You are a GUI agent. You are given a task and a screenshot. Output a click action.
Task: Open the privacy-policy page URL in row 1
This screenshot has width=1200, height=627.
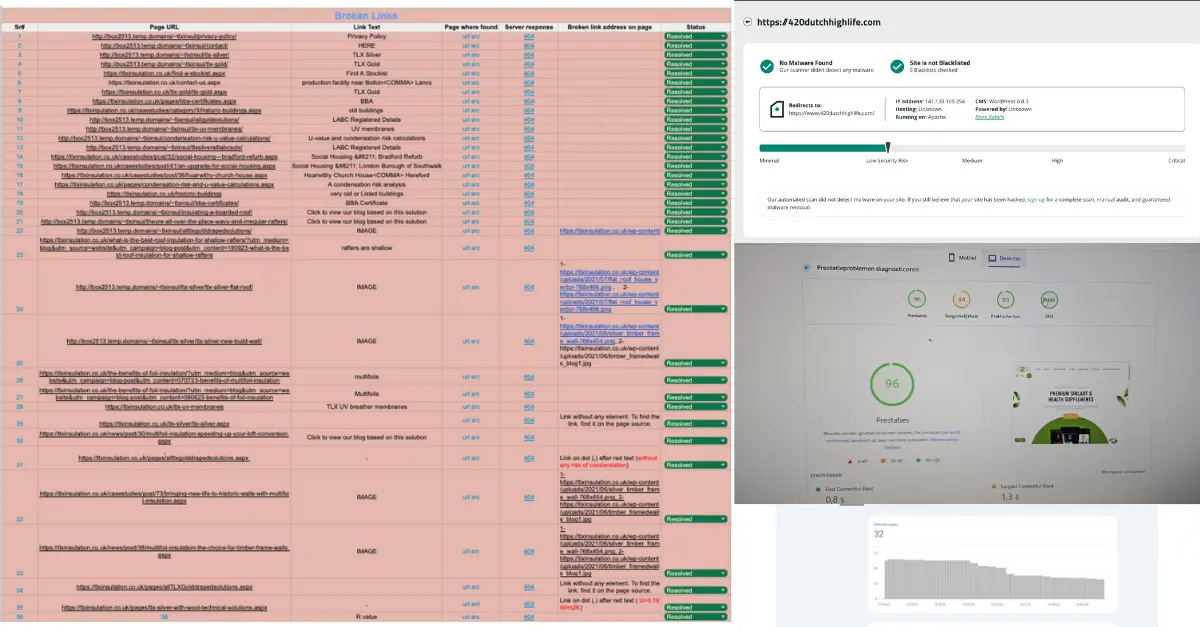[164, 36]
